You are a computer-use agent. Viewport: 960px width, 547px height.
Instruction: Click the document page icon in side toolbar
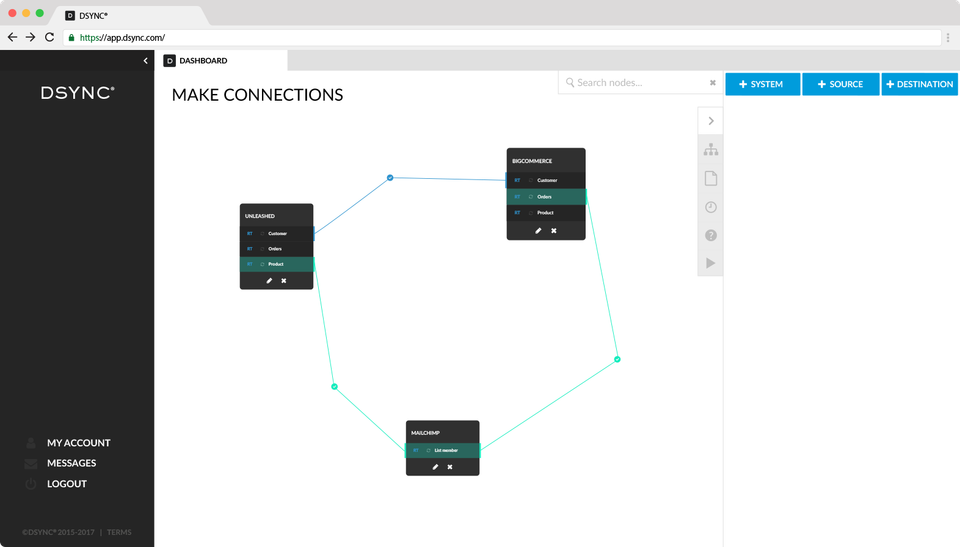pyautogui.click(x=711, y=179)
